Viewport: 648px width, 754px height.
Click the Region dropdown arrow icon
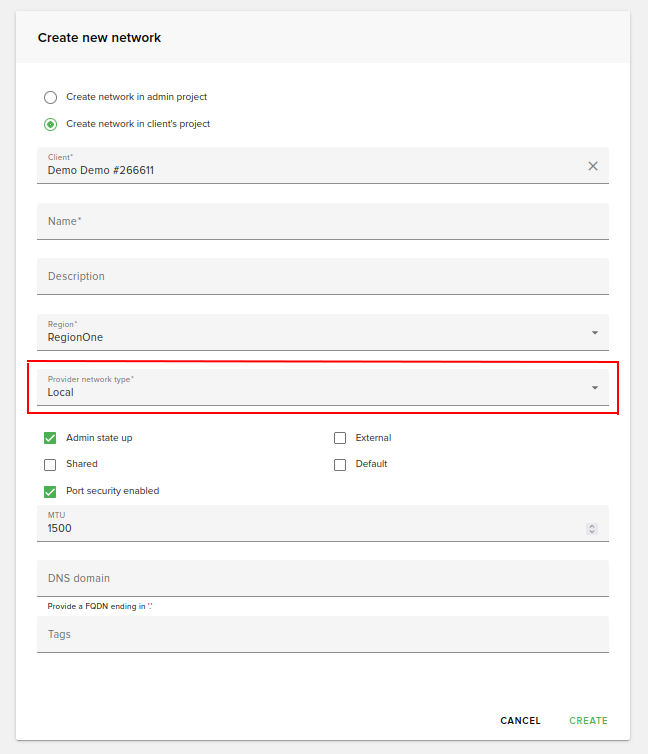(x=594, y=333)
